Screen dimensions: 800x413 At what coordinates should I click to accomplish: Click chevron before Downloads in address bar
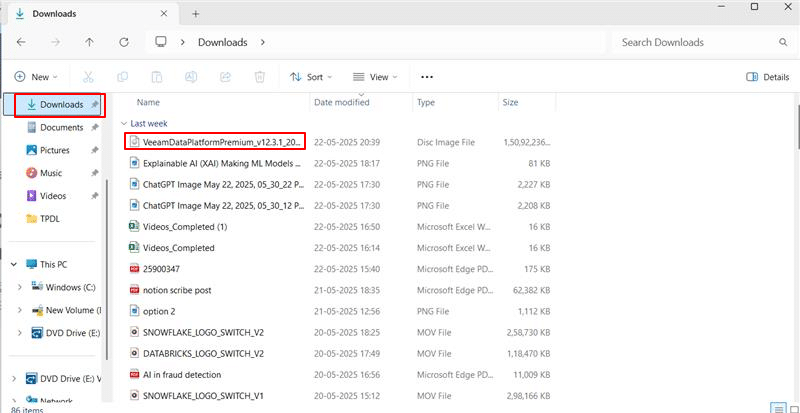(183, 42)
